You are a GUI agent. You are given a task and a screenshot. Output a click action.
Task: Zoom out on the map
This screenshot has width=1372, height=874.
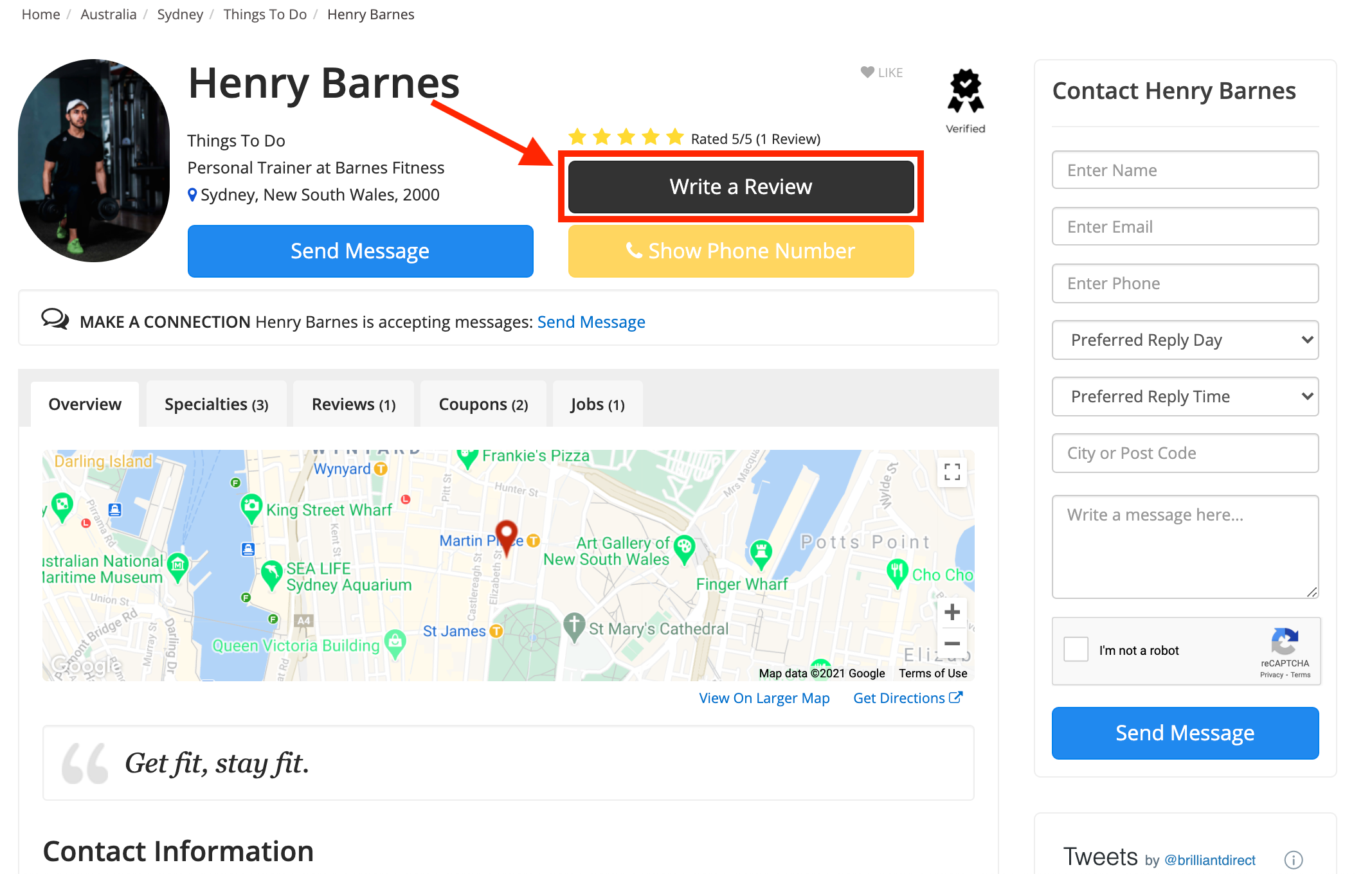[x=952, y=643]
